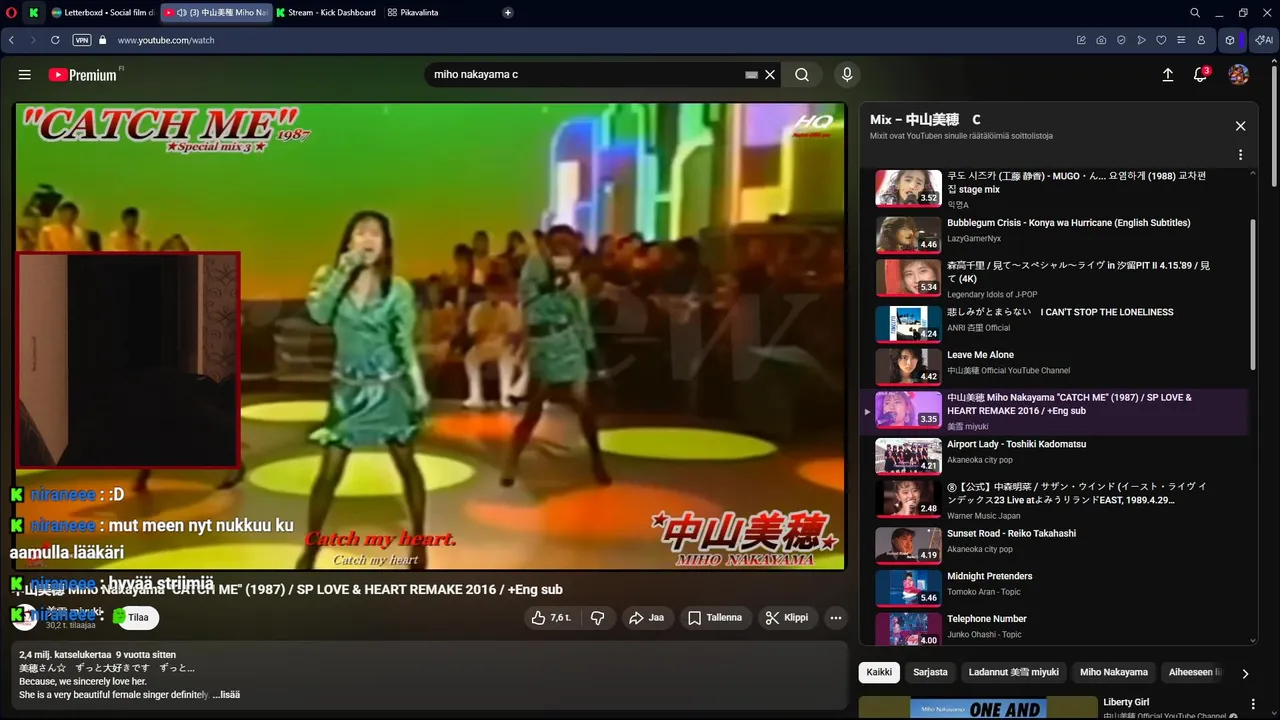This screenshot has width=1280, height=720.
Task: Open the pinned Kick tab icon
Action: click(34, 12)
